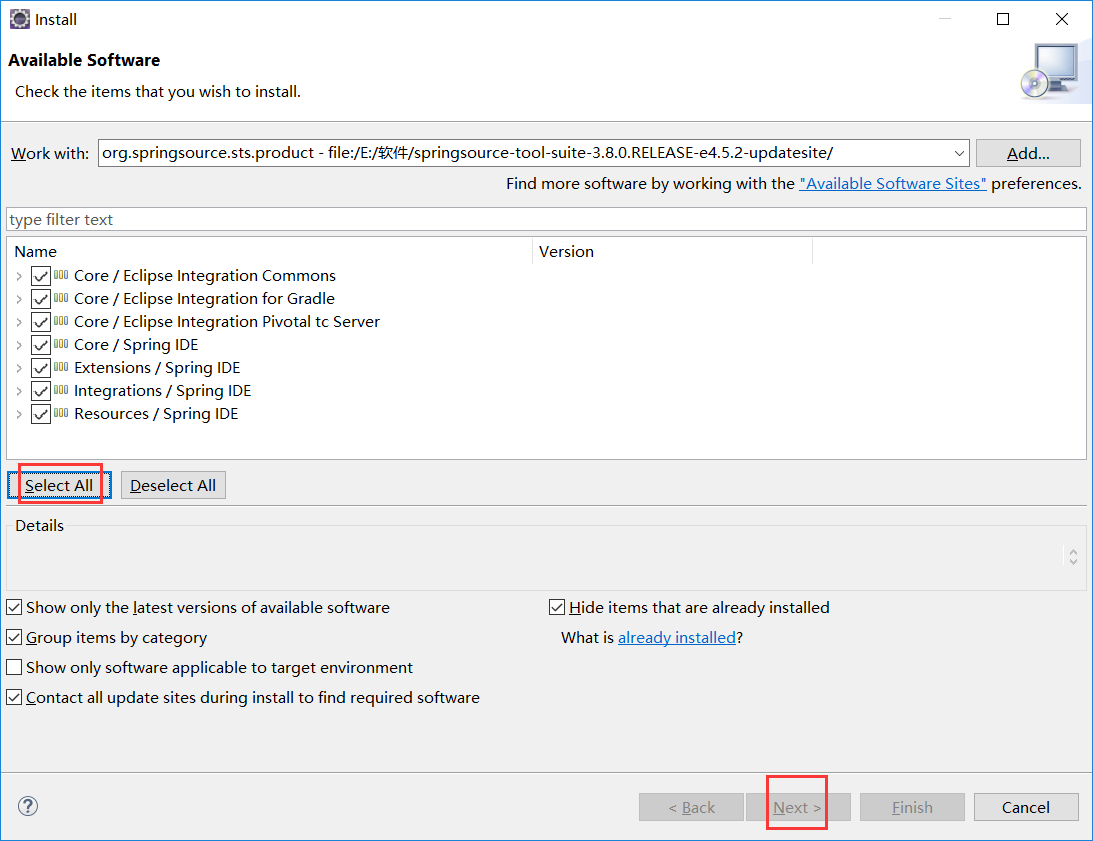Select Resources / Spring IDE row text
This screenshot has height=841, width=1093.
coord(156,414)
